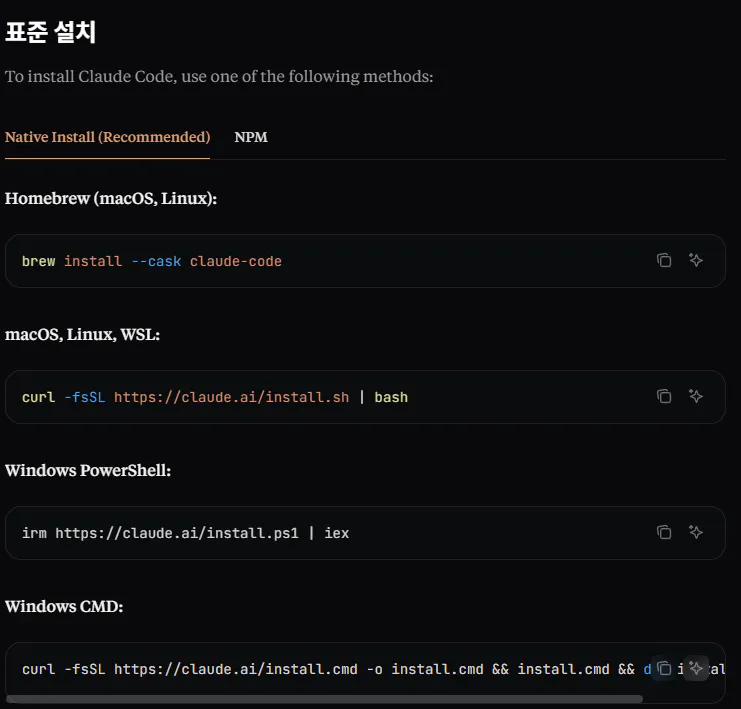Copy the irm install.ps1 PowerShell command
The width and height of the screenshot is (741, 709).
(664, 532)
